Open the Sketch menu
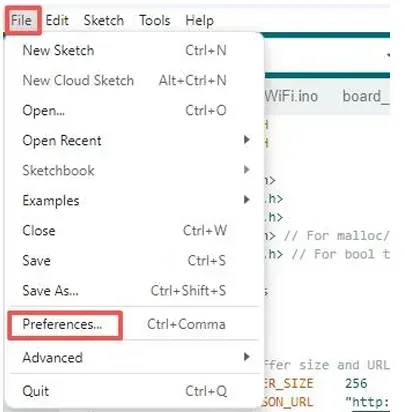This screenshot has height=412, width=405. click(x=104, y=20)
